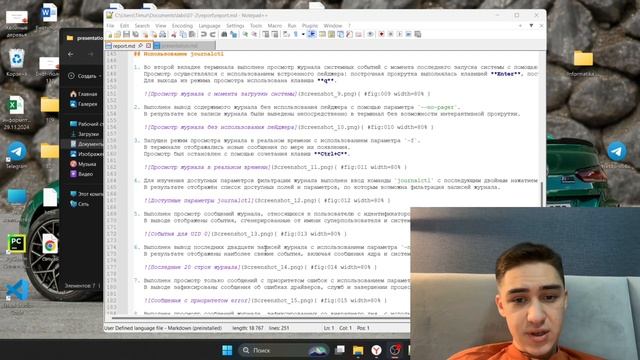Save the current document via toolbar
The width and height of the screenshot is (640, 360).
point(127,34)
